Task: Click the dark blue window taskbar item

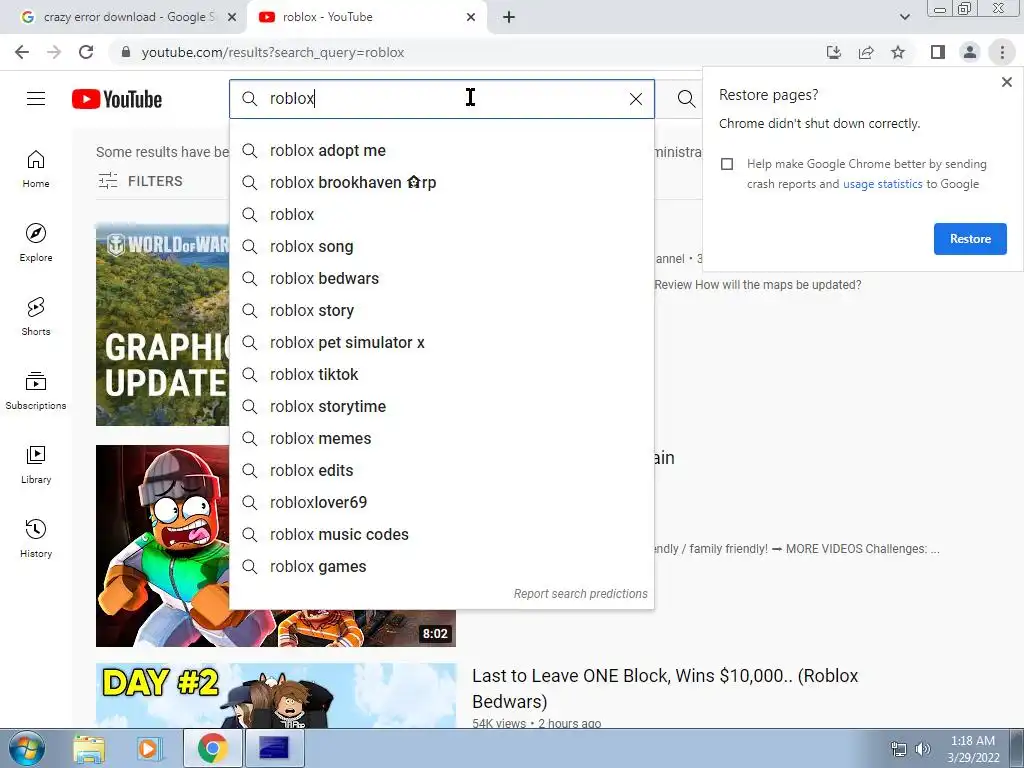Action: (274, 749)
